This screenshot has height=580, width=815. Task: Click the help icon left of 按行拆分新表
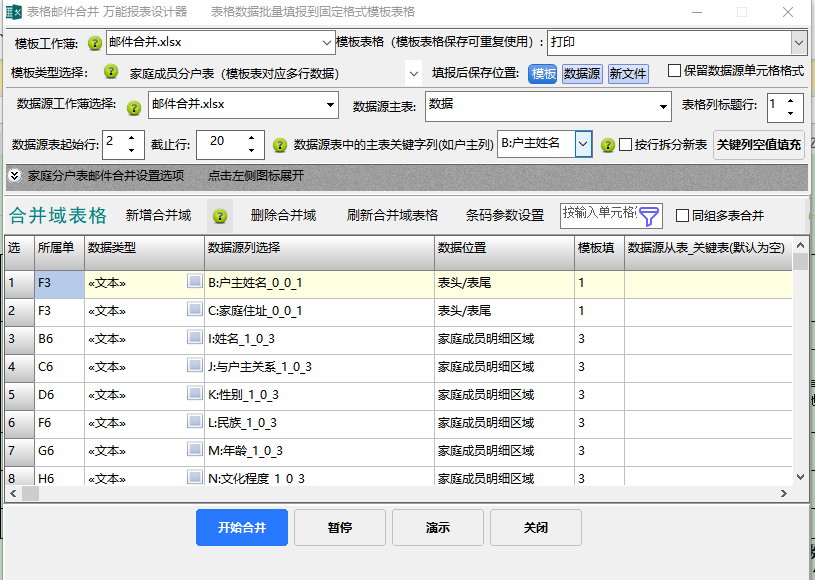point(607,145)
